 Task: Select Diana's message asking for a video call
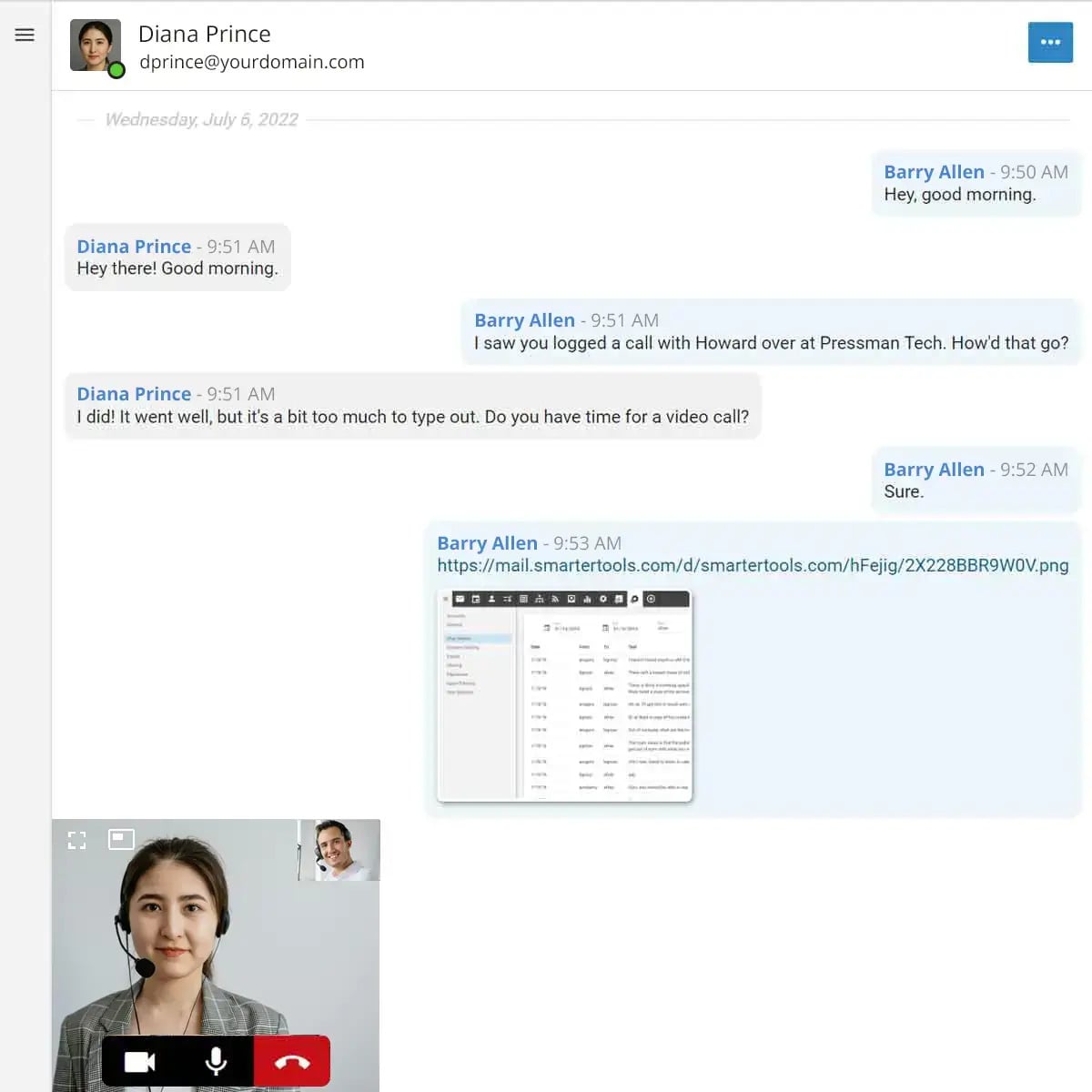click(412, 417)
